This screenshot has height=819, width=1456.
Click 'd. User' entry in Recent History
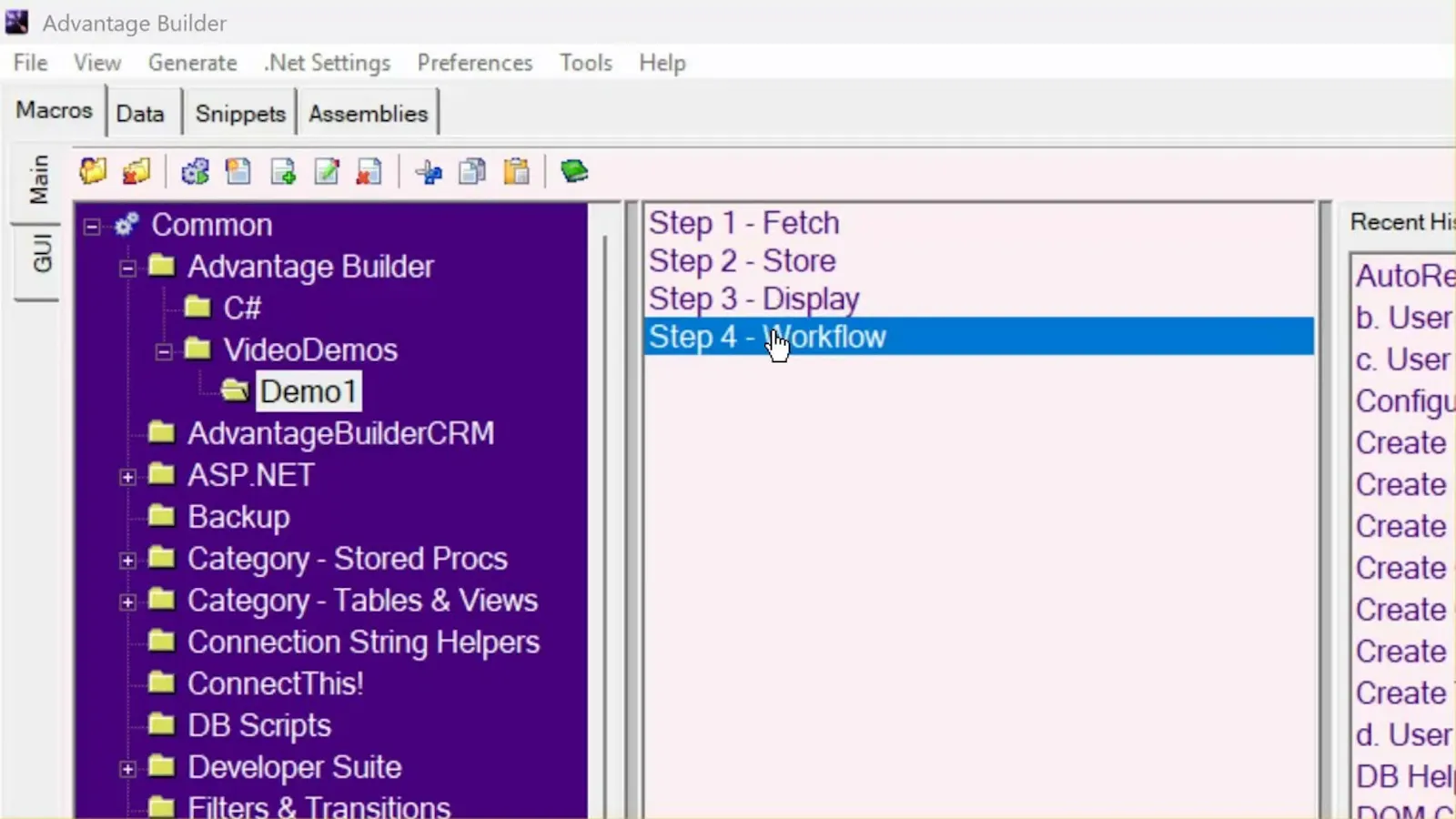pos(1404,734)
